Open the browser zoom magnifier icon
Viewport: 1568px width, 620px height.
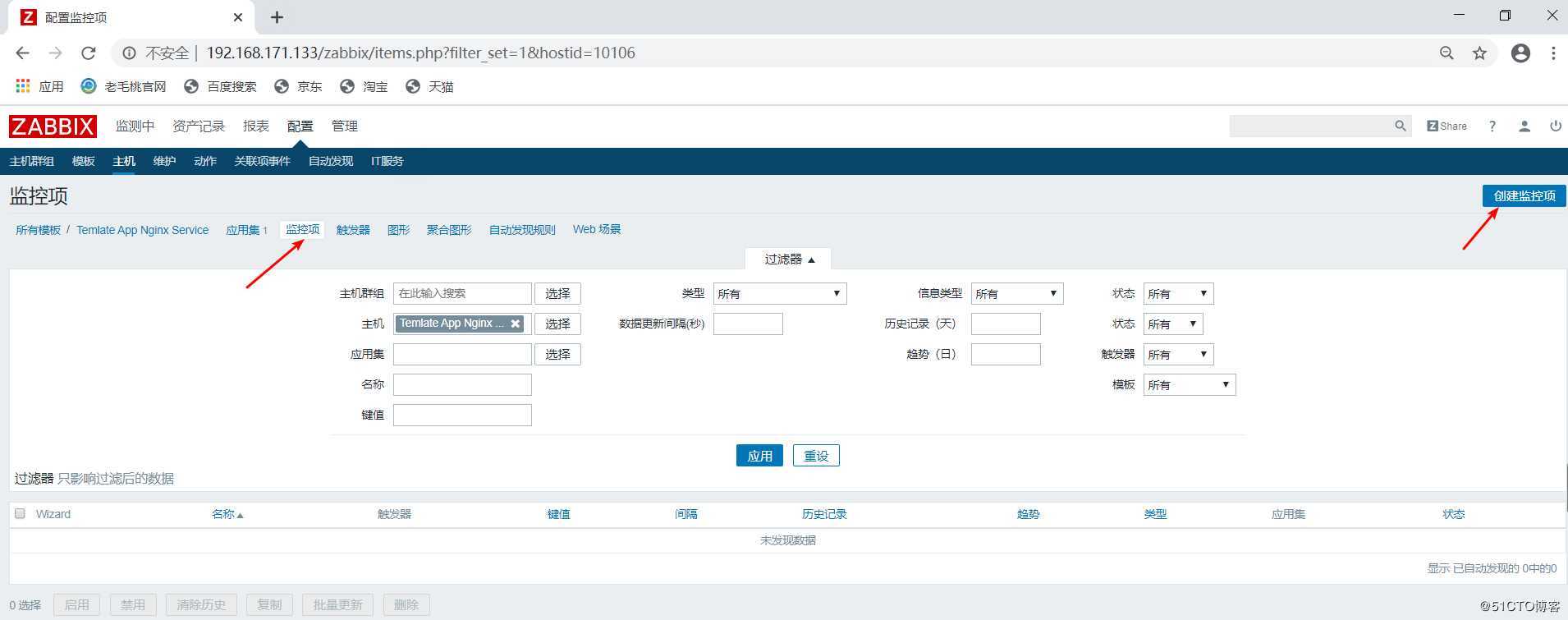[1447, 53]
